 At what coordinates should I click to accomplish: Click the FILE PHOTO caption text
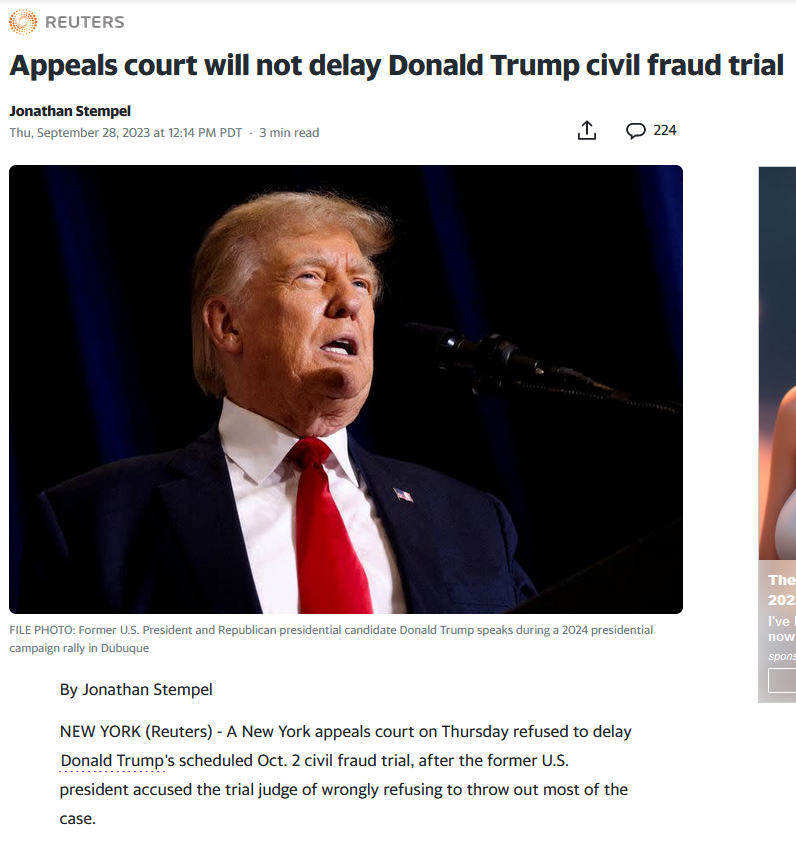(331, 639)
